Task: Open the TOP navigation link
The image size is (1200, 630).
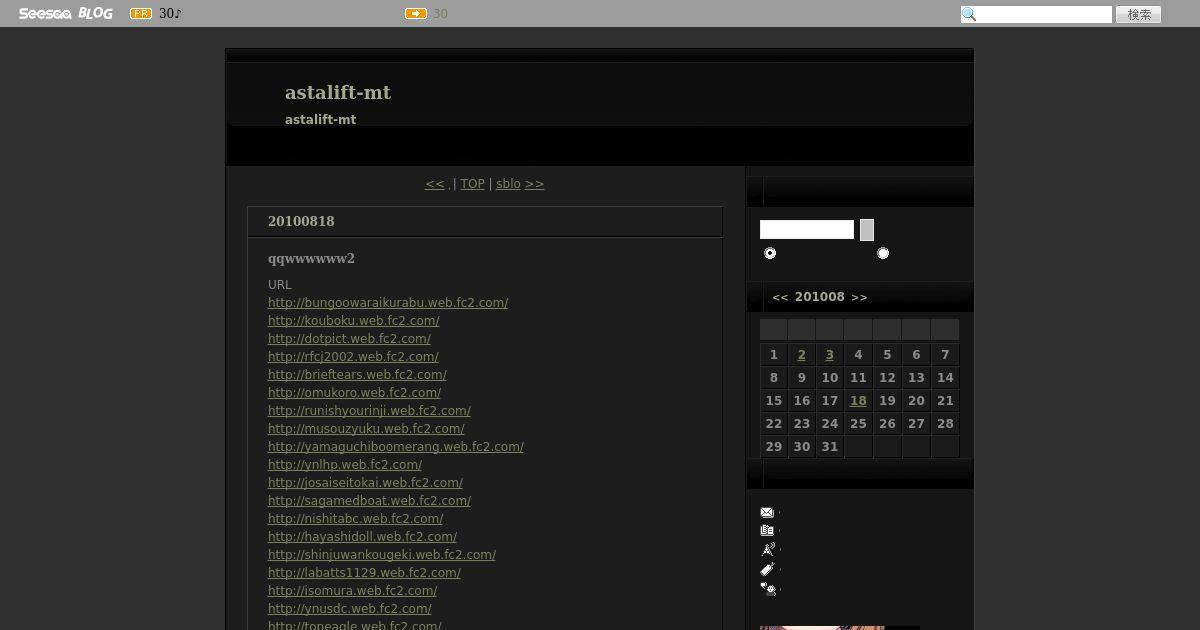Action: click(x=472, y=184)
